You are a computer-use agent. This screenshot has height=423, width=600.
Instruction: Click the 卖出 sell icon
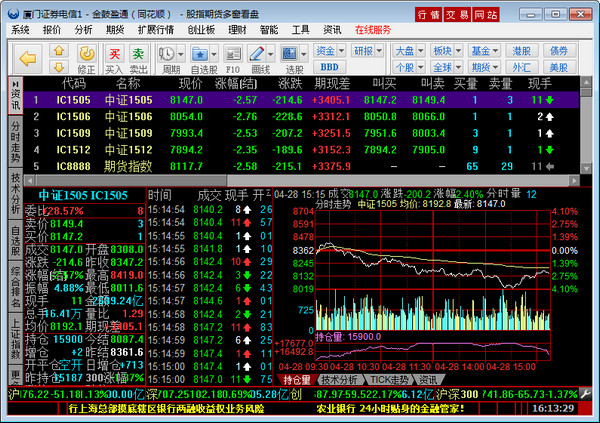[x=138, y=54]
